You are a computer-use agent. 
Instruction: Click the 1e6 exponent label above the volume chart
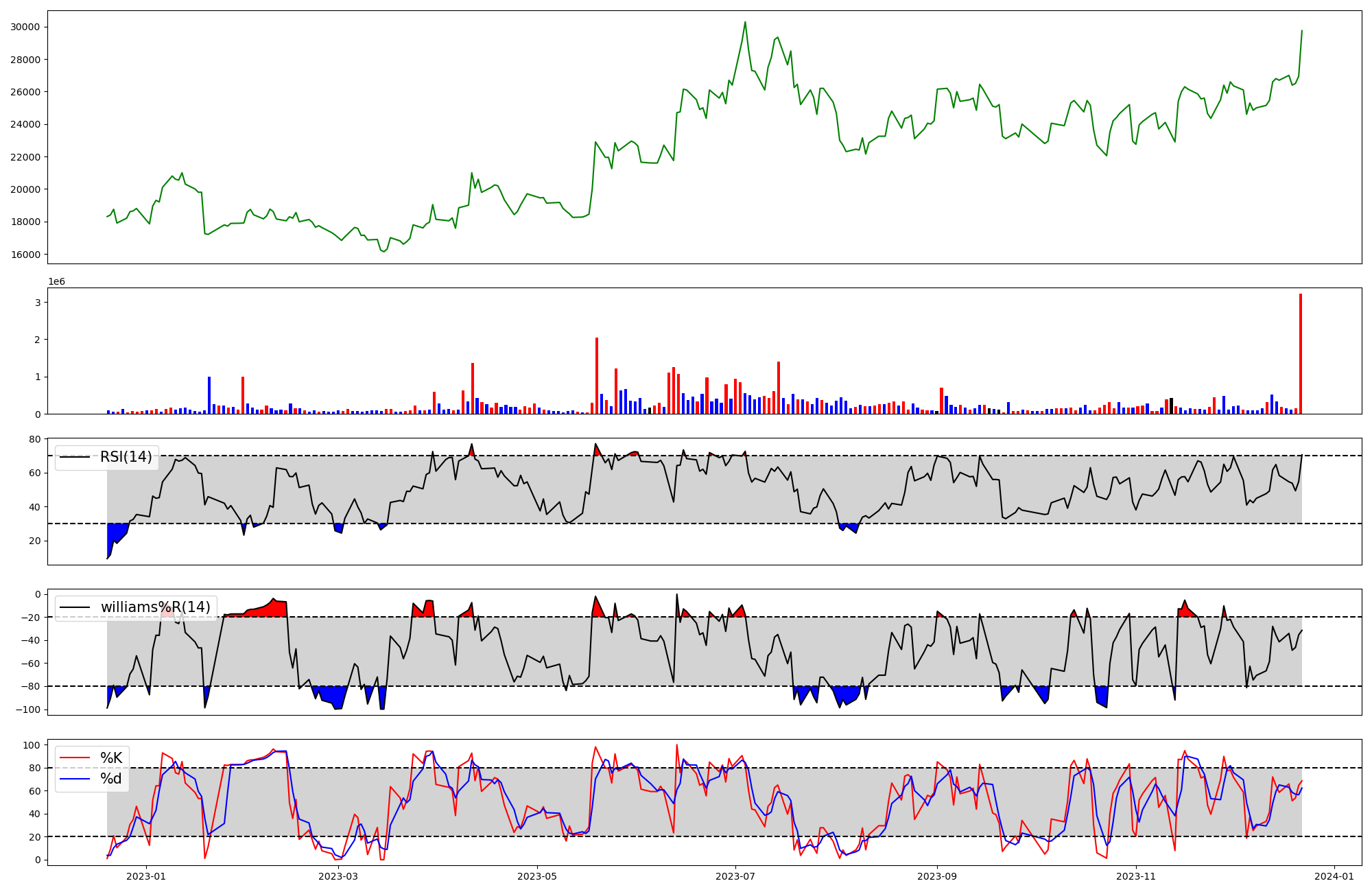[56, 281]
